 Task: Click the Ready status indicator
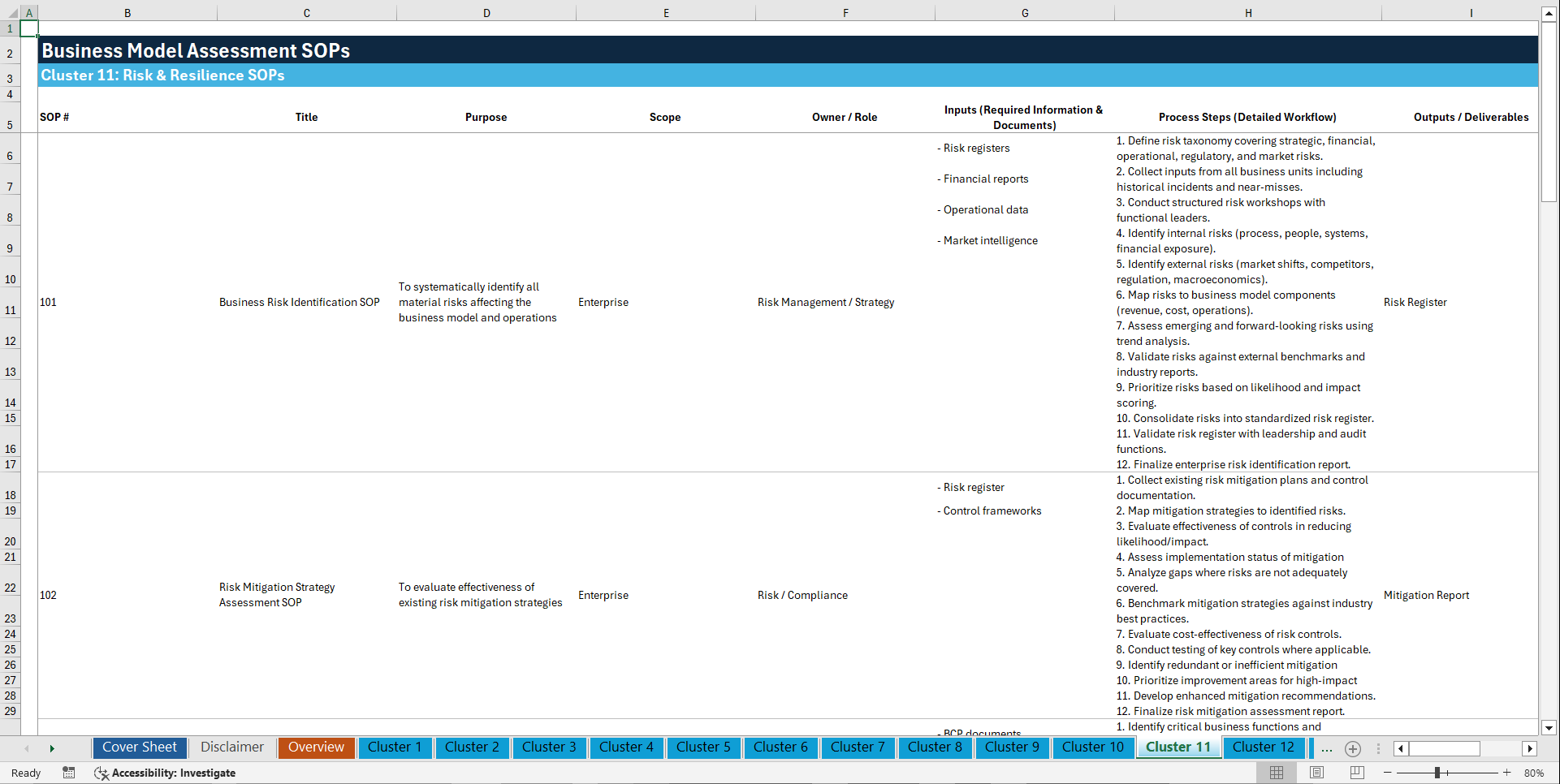[26, 773]
